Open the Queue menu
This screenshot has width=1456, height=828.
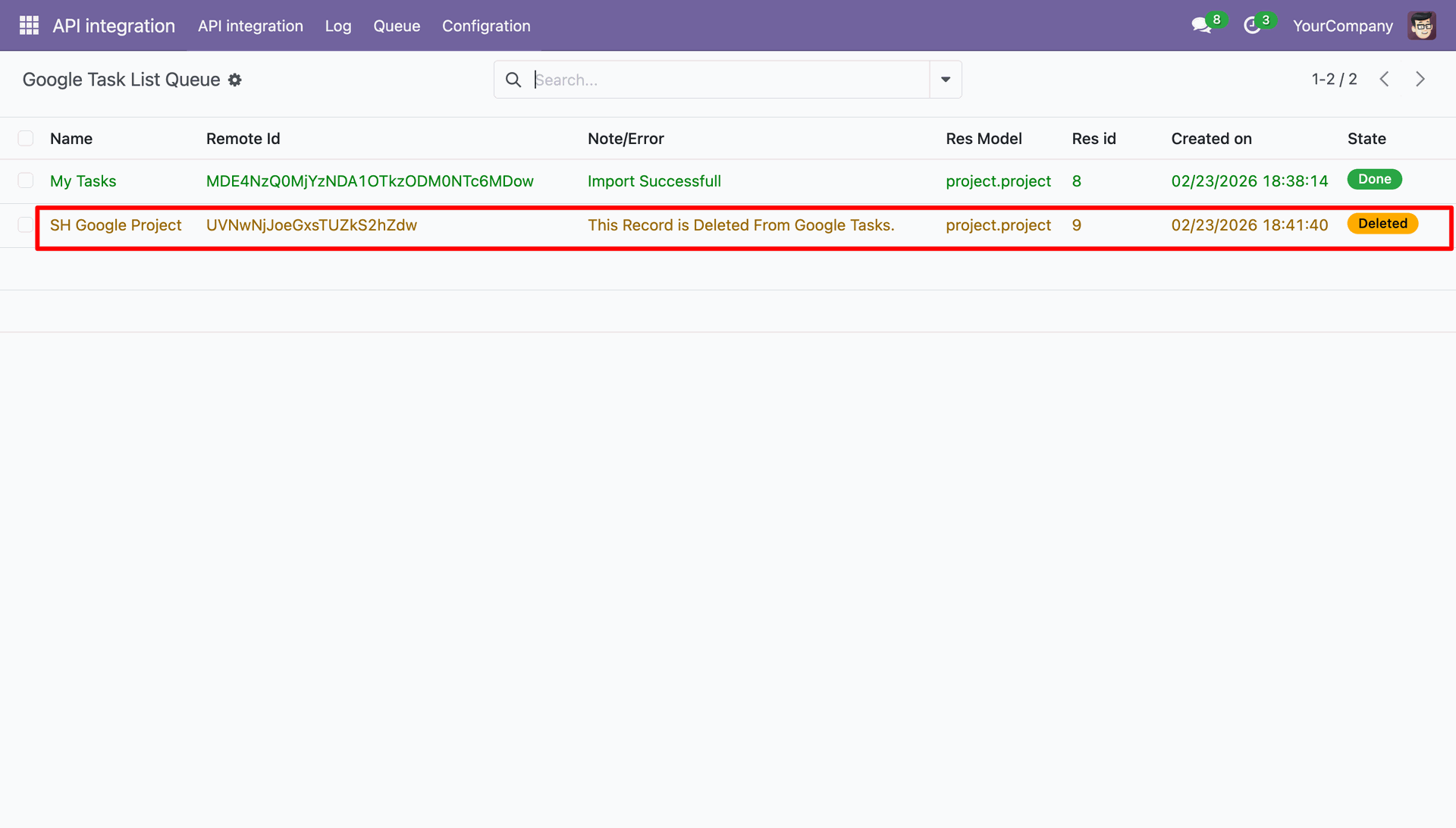click(397, 26)
